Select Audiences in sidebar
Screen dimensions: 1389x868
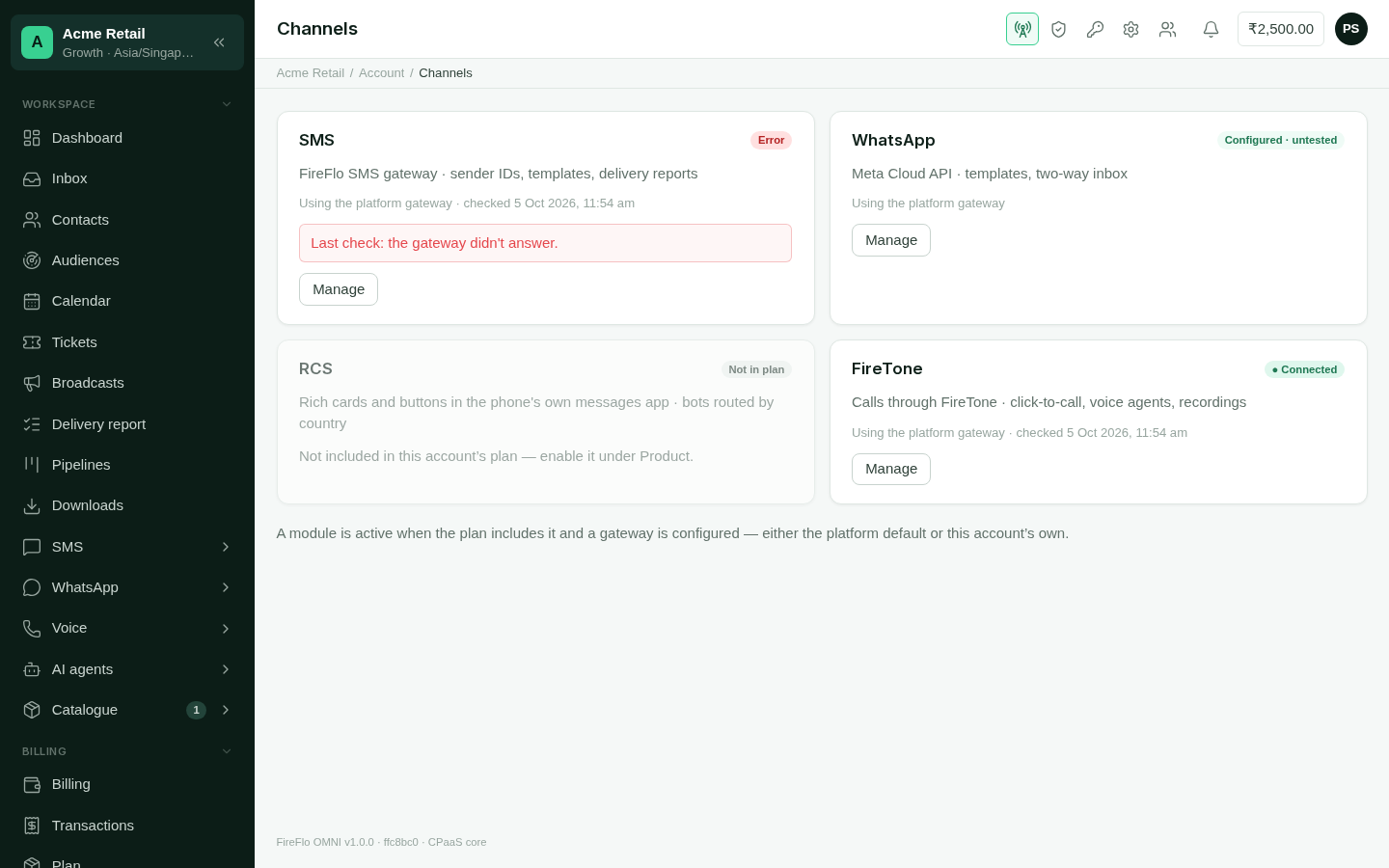tap(127, 260)
